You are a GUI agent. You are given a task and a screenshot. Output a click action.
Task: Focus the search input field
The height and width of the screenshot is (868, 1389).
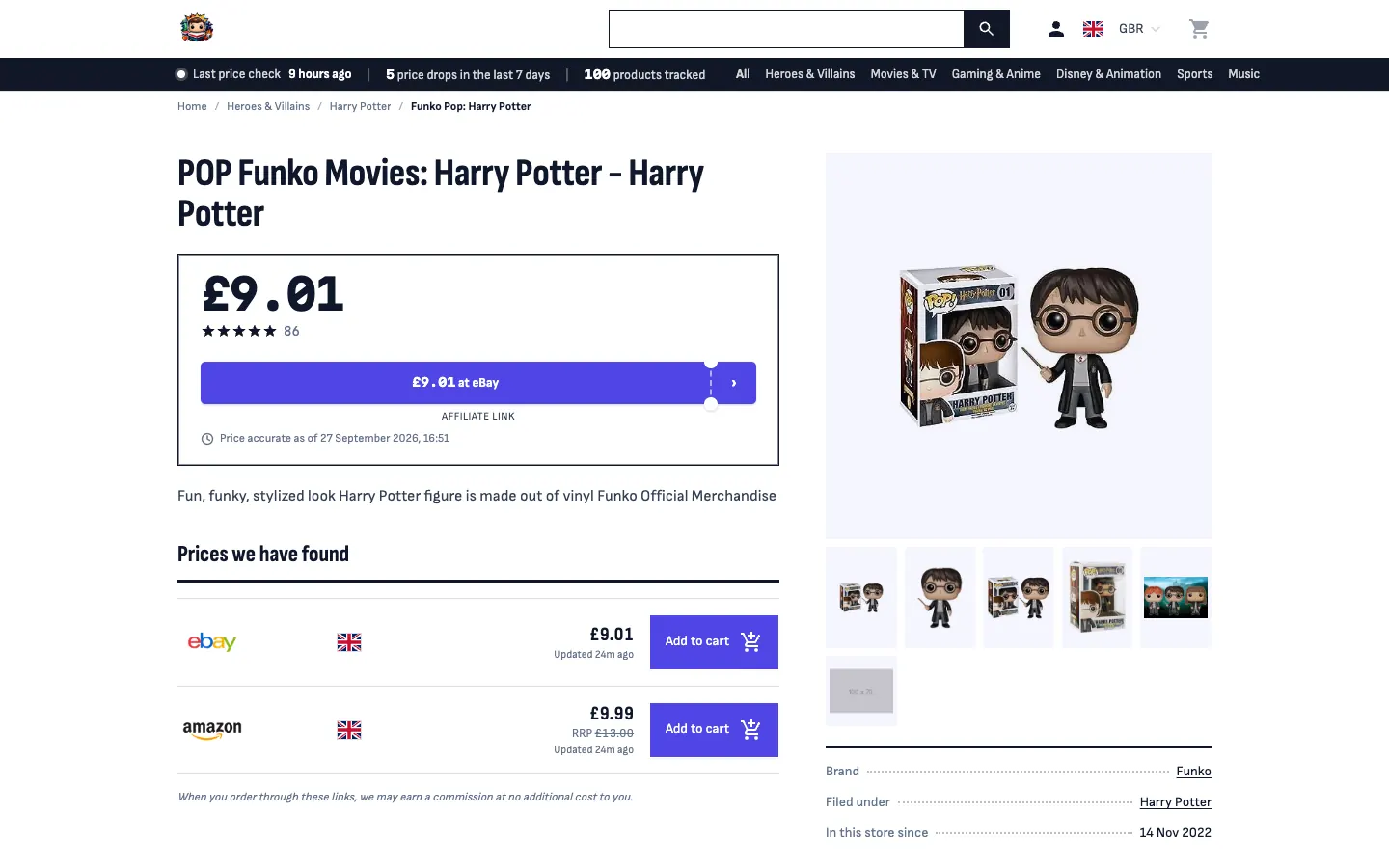(786, 29)
